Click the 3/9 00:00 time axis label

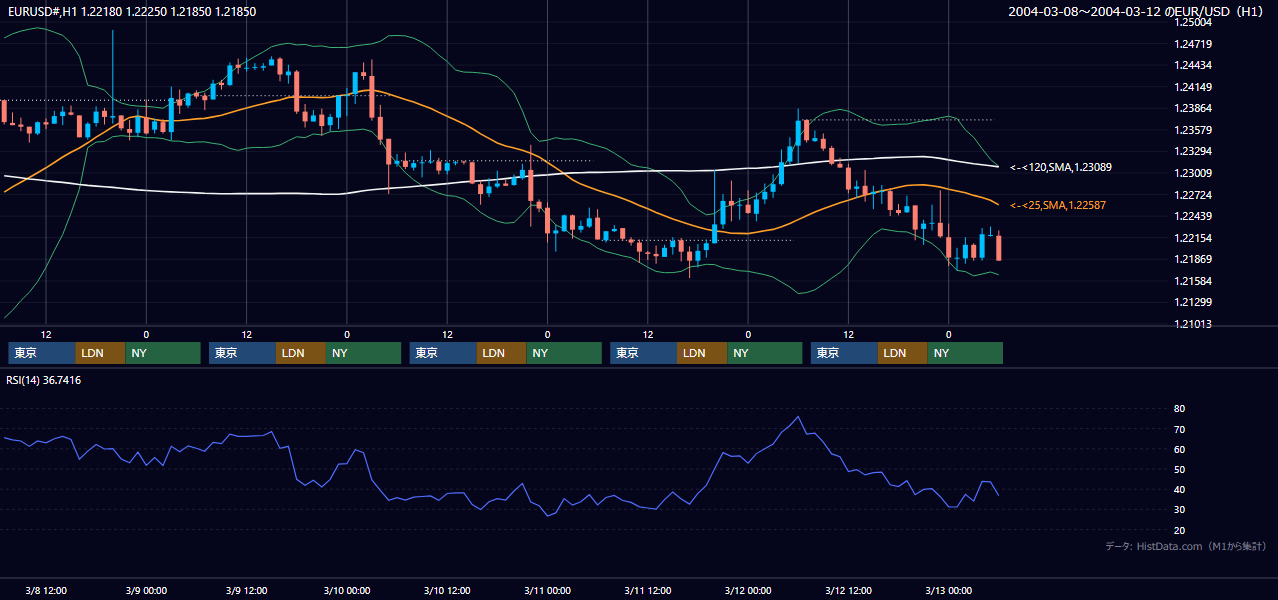[x=146, y=590]
